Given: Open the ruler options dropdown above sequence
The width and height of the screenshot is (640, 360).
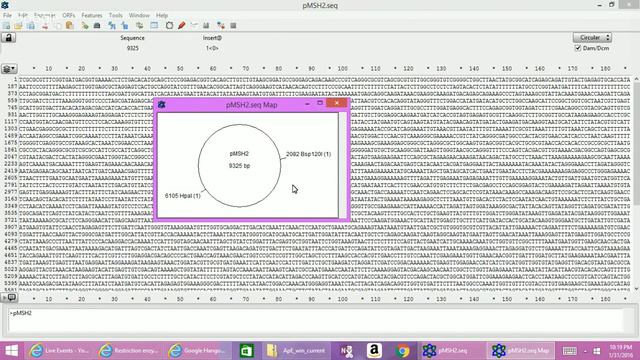Looking at the screenshot, I should tap(9, 69).
